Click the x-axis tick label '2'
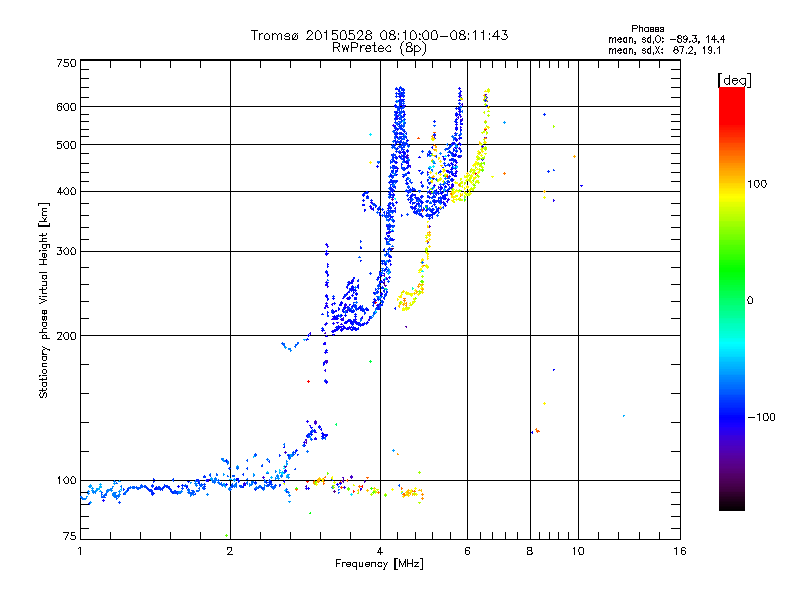 click(230, 551)
